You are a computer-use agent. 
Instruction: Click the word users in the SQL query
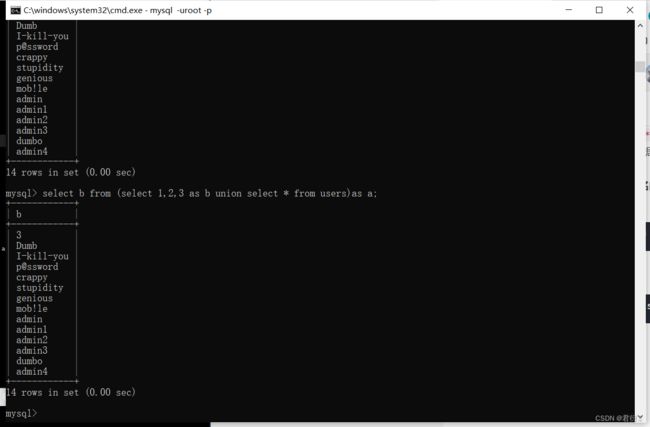coord(333,194)
